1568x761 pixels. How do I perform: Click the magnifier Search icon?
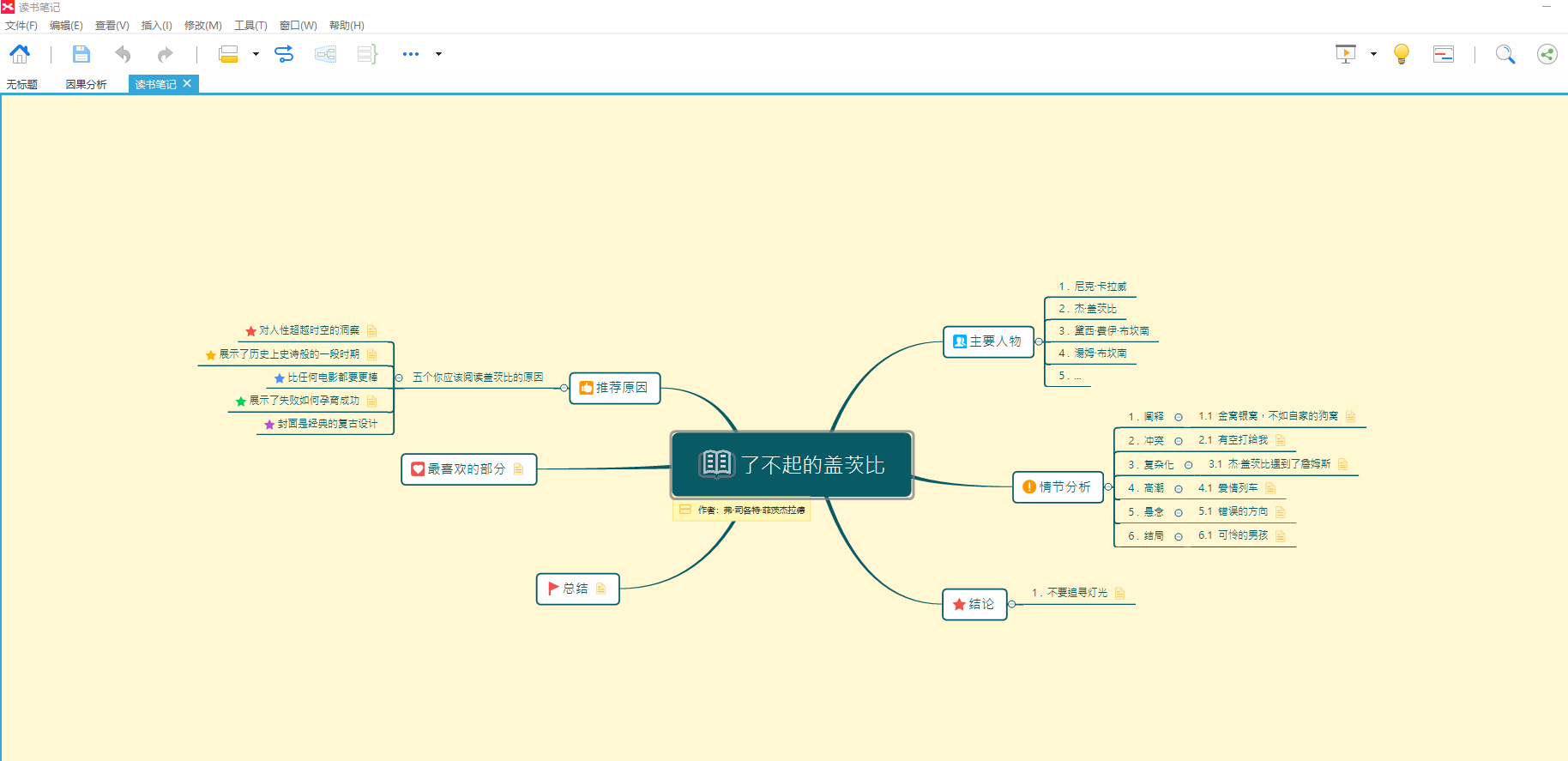1505,54
